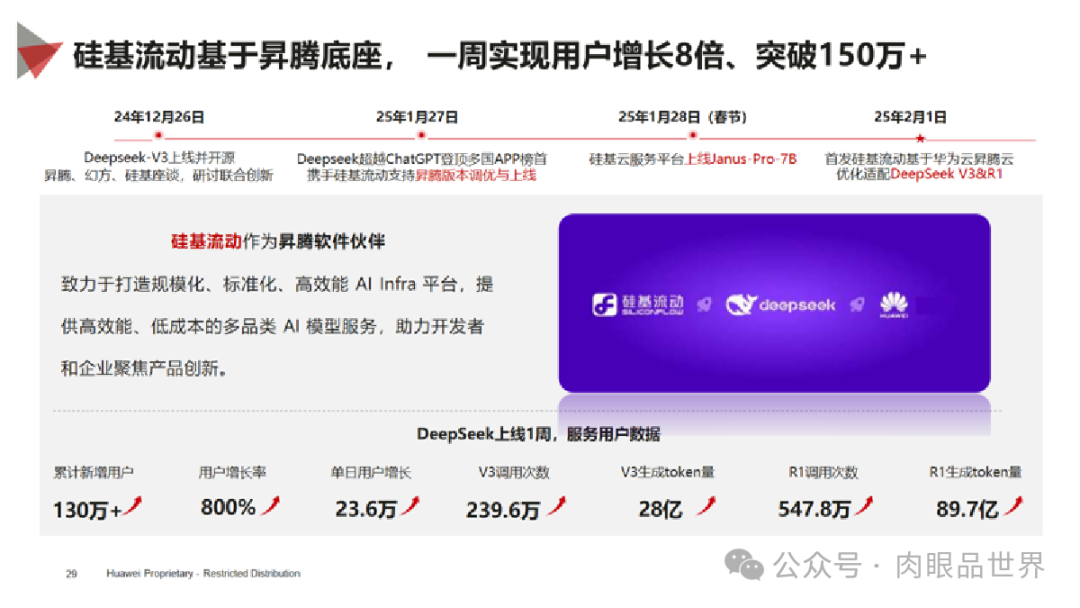Image resolution: width=1080 pixels, height=608 pixels.
Task: Click the text Deepseek-V3上线并开源
Action: tap(159, 158)
